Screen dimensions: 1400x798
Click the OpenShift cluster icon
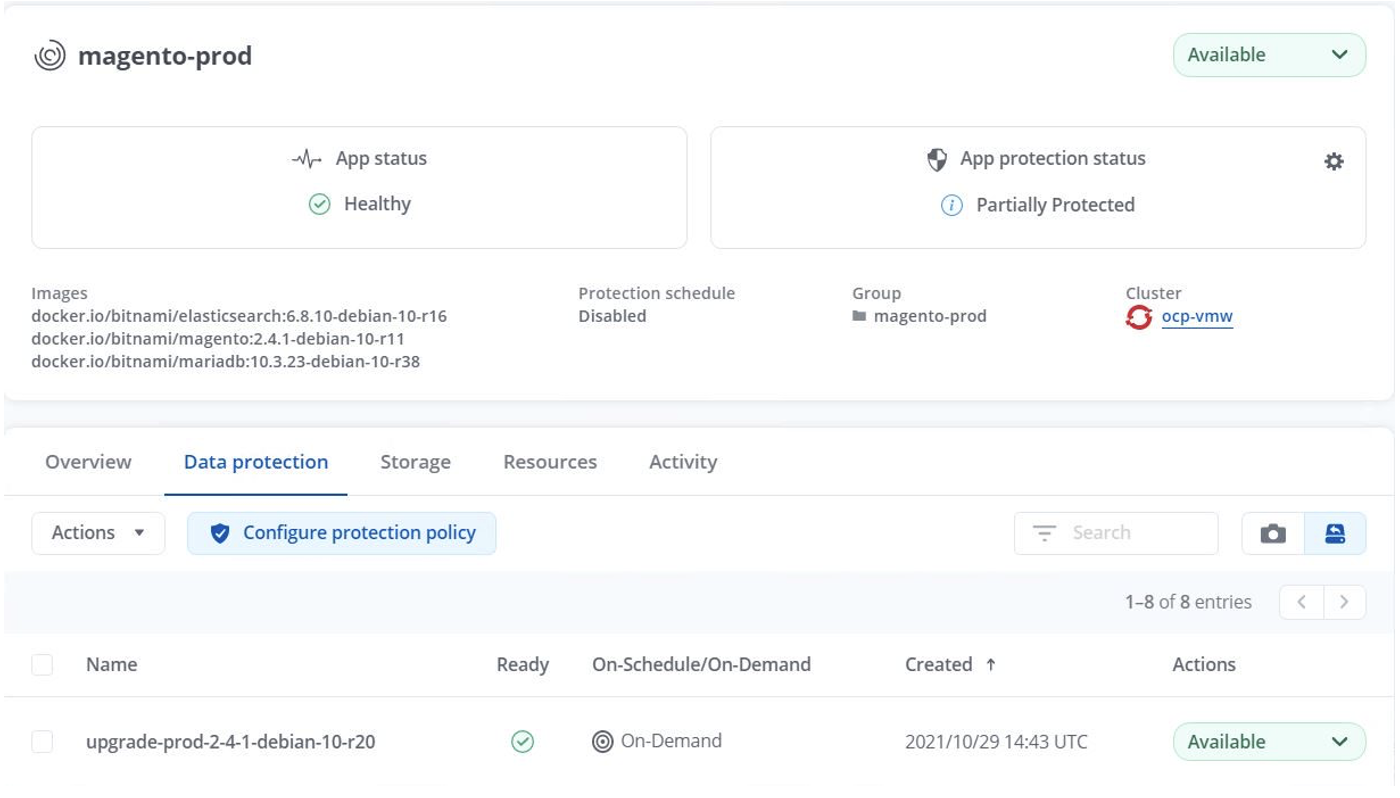pyautogui.click(x=1138, y=317)
